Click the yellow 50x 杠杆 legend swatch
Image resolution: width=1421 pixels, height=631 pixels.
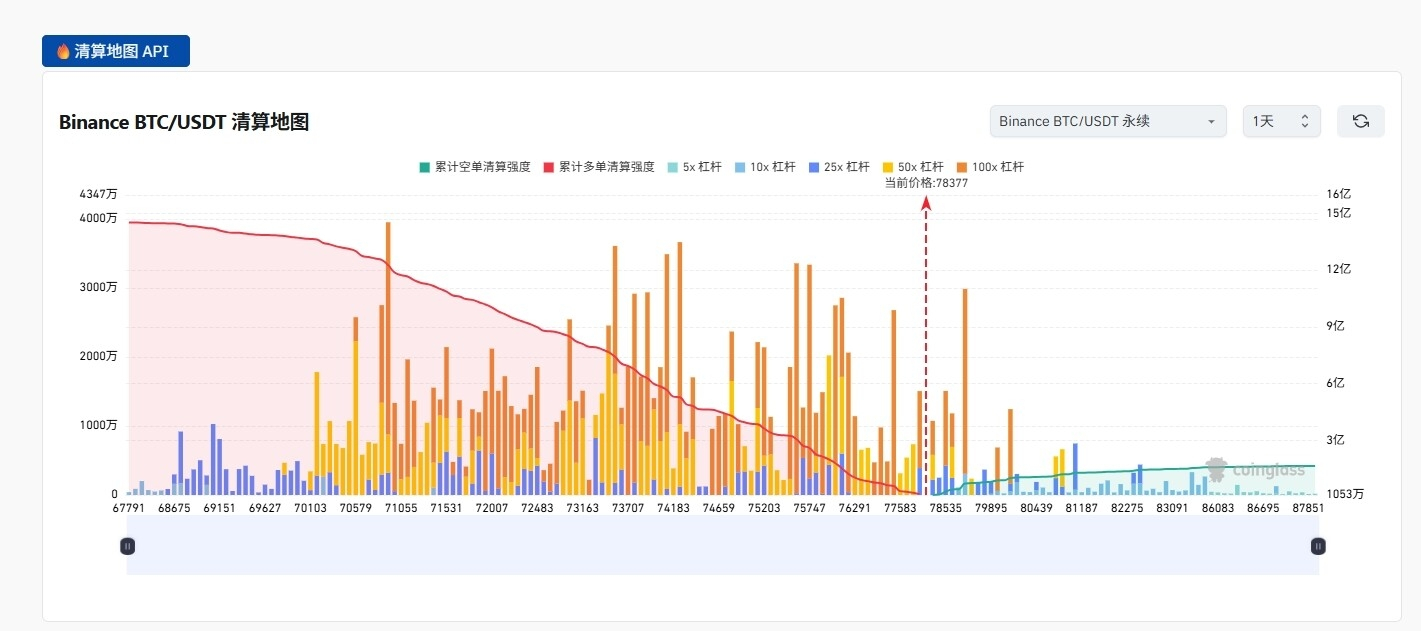(x=887, y=167)
